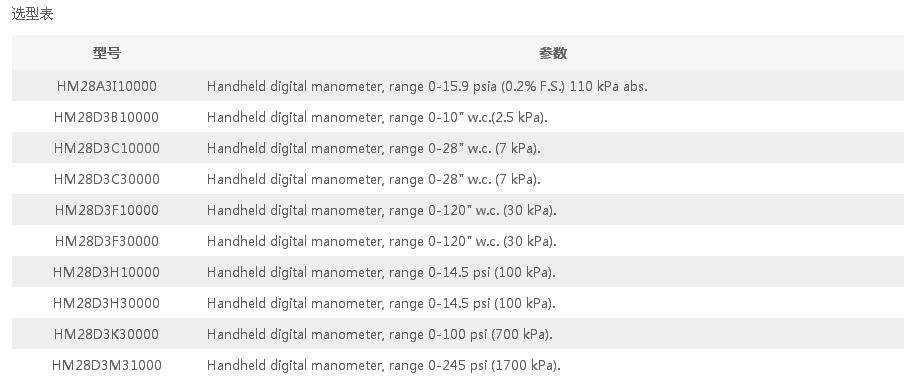Select model HM28D3F30000
915x387 pixels.
pos(106,241)
